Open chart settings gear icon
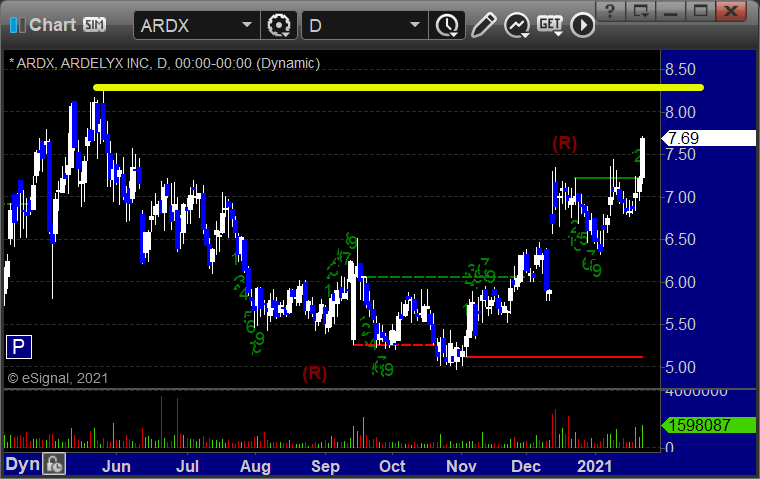The image size is (760, 479). click(x=279, y=25)
